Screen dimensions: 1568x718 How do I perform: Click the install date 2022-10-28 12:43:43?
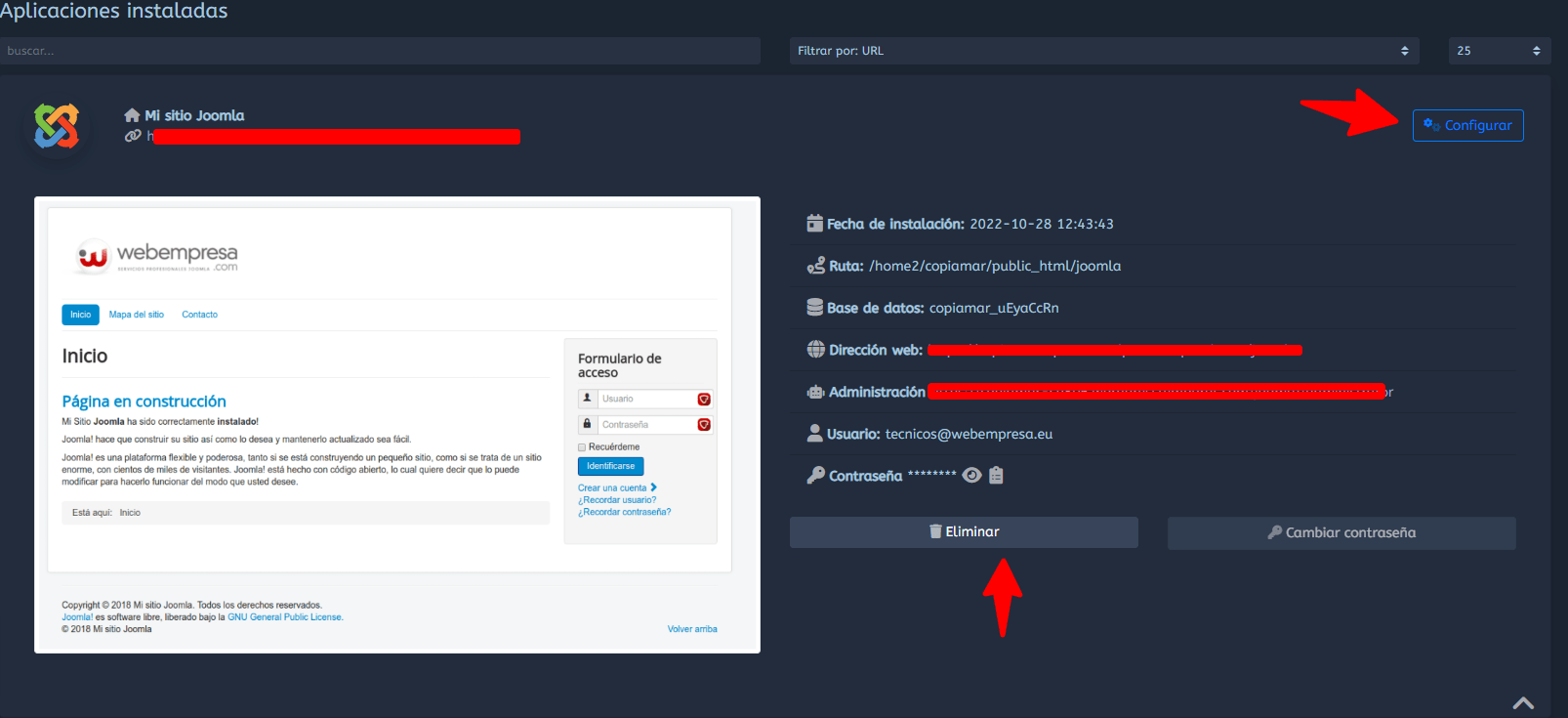coord(1042,224)
